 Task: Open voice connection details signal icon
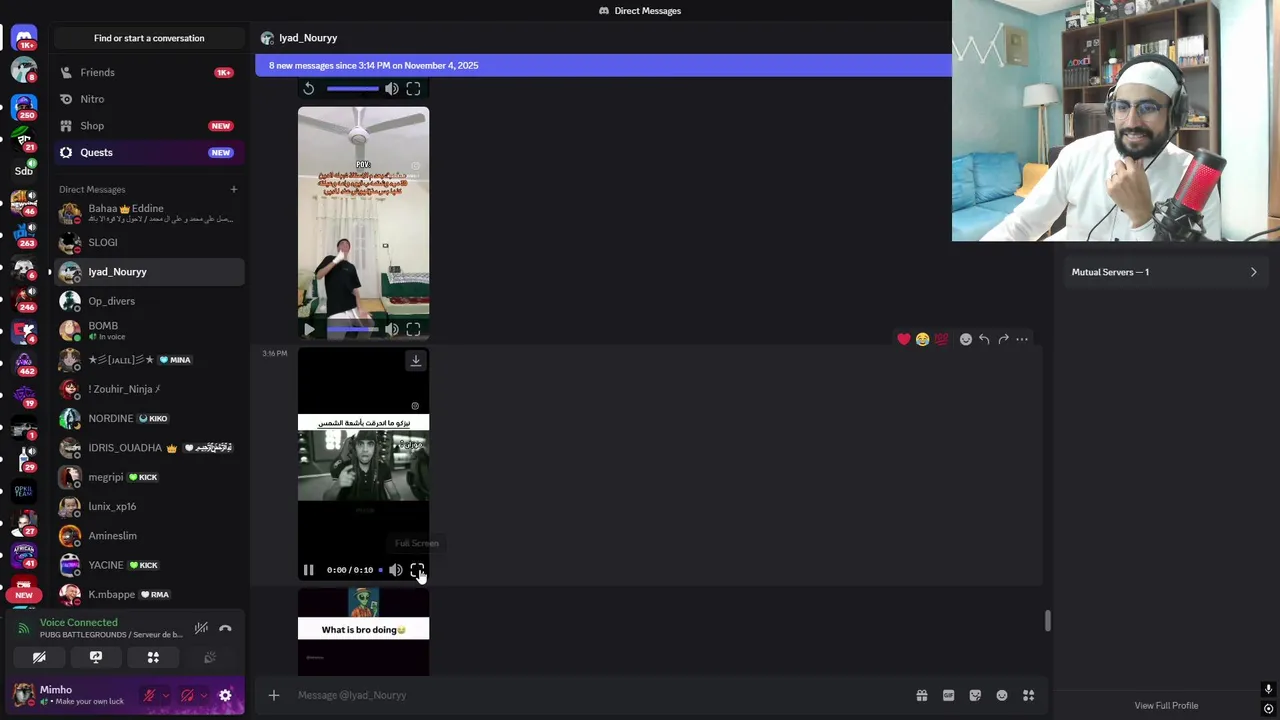point(24,628)
